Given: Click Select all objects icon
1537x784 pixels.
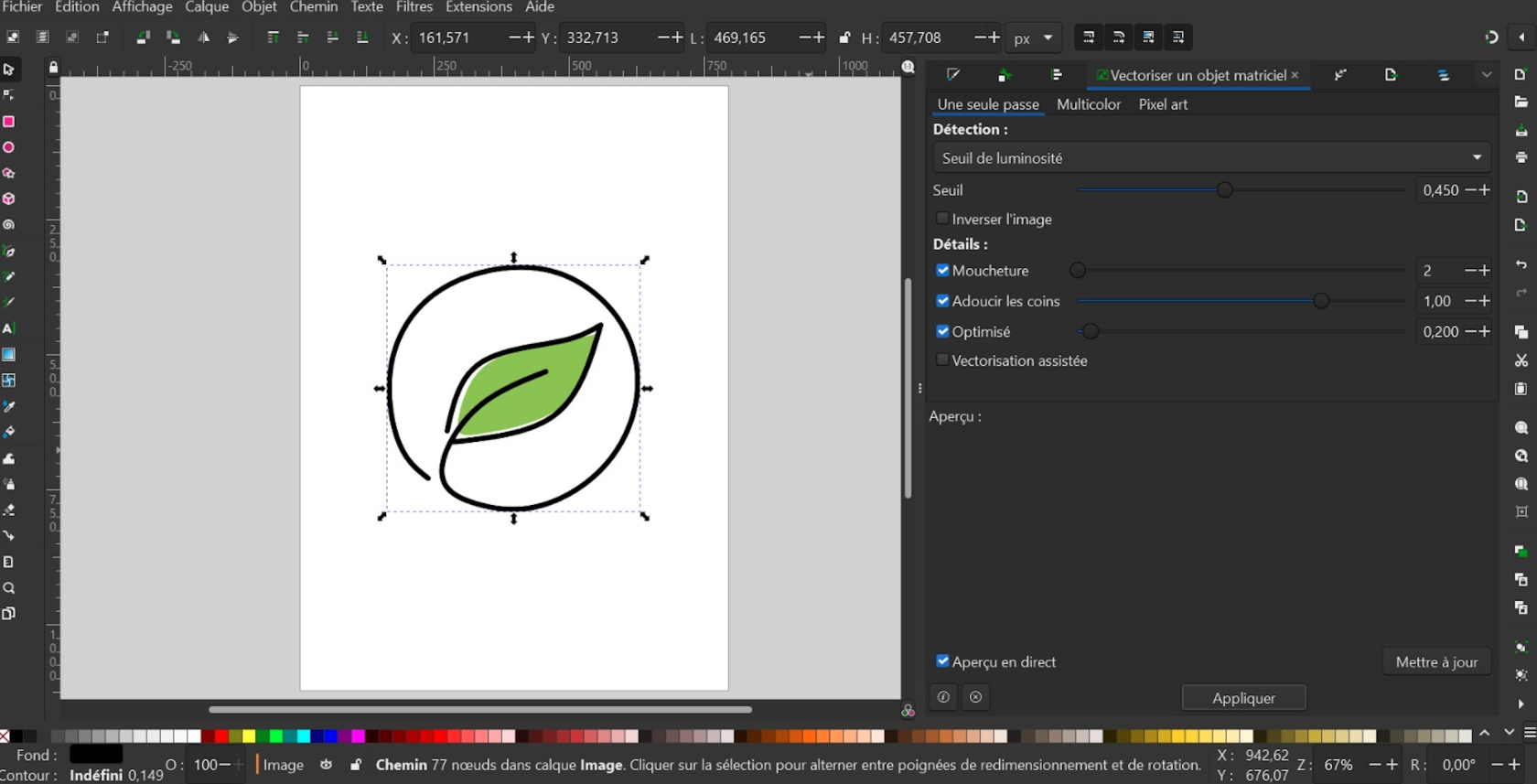Looking at the screenshot, I should pos(13,38).
